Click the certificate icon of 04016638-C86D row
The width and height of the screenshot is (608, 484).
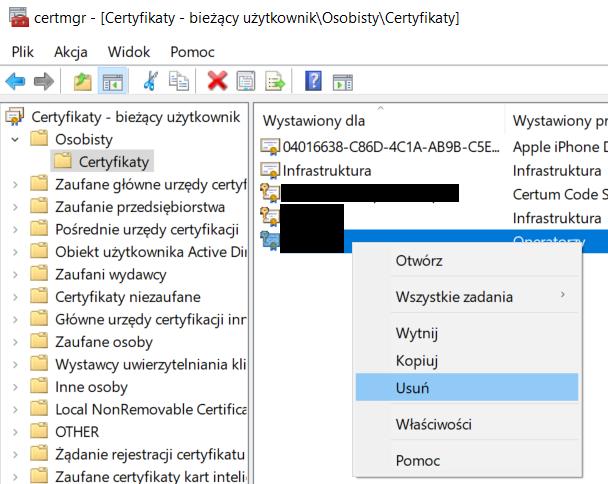pyautogui.click(x=270, y=147)
